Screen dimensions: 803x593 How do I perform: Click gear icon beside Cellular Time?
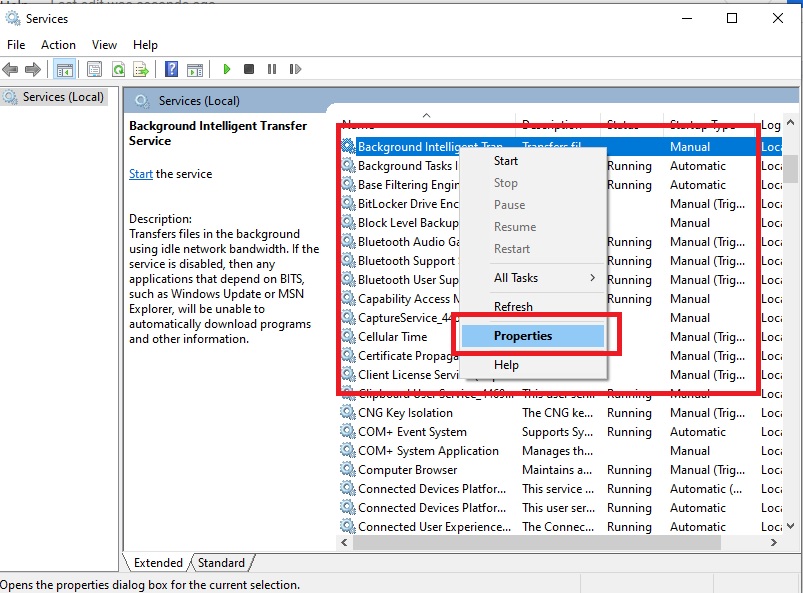(348, 336)
